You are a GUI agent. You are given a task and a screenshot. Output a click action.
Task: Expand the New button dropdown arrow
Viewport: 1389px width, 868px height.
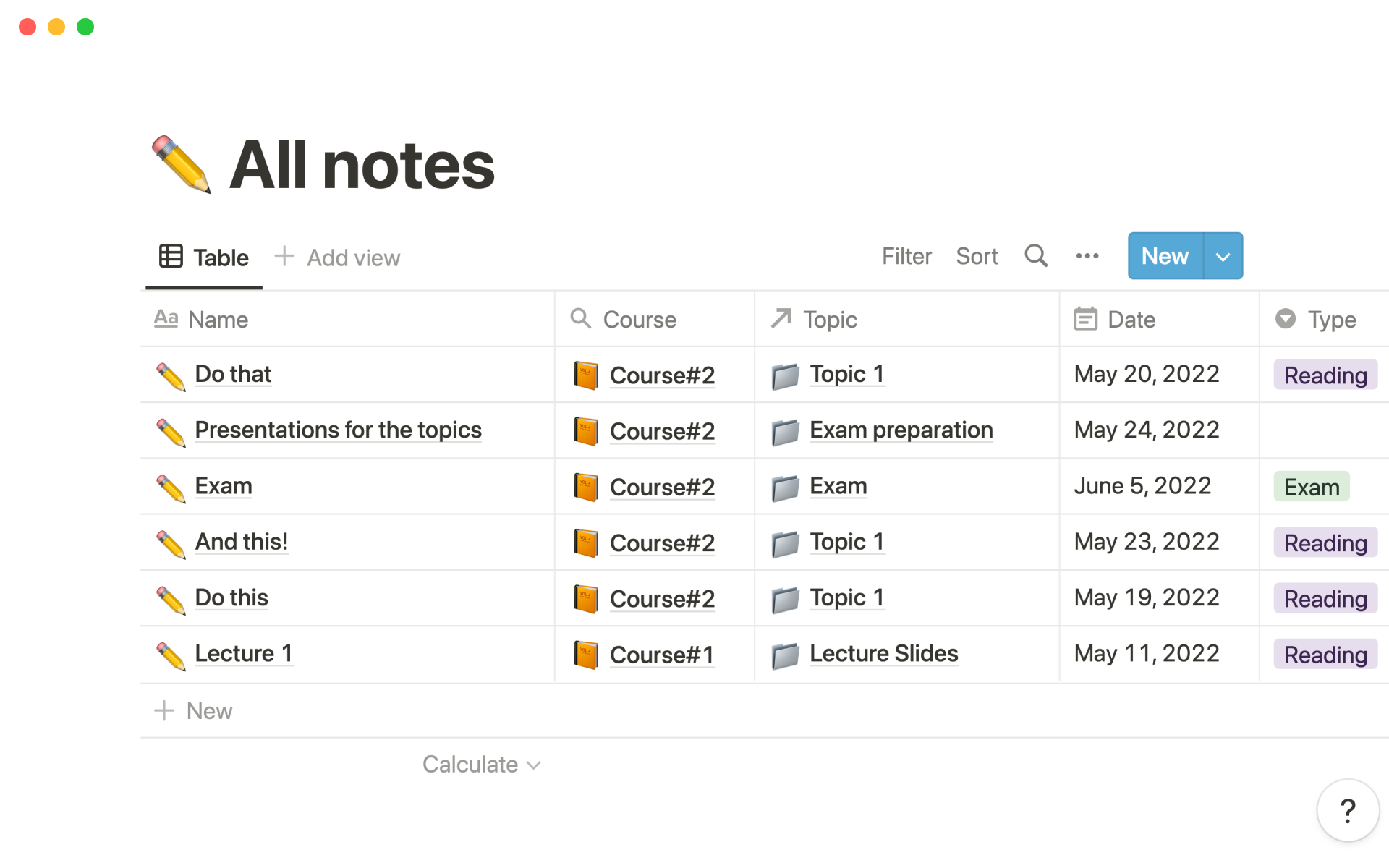(x=1223, y=256)
